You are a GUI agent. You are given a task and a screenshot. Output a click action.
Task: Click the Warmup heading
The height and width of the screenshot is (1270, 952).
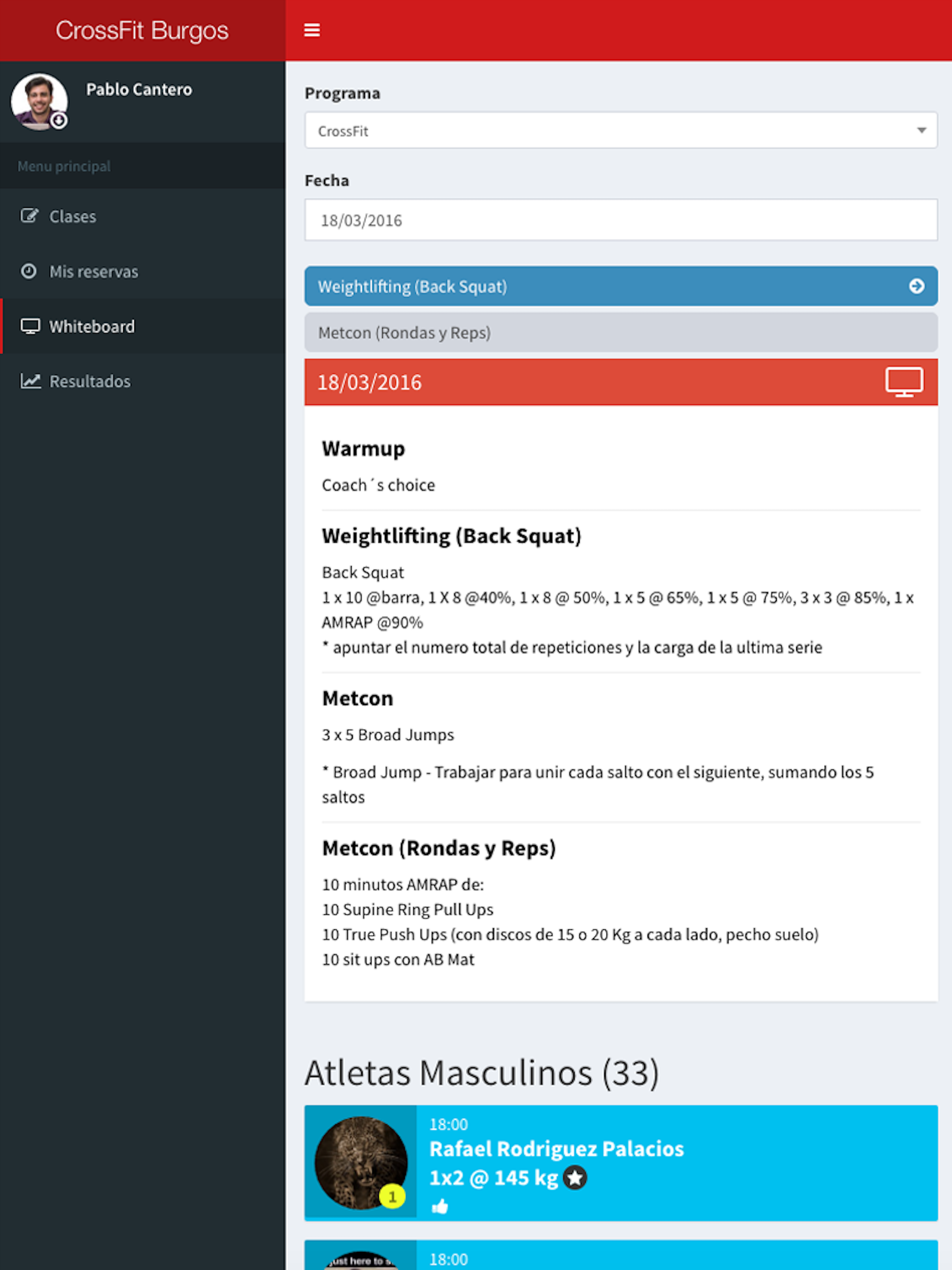tap(364, 449)
